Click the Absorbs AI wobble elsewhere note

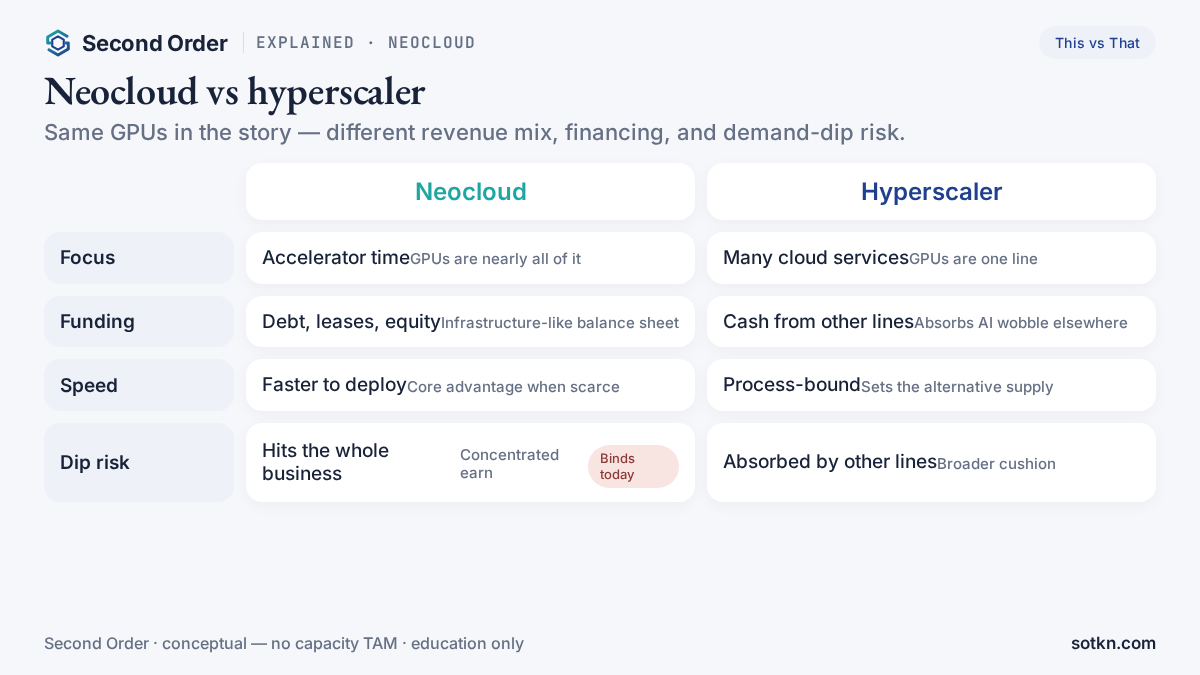[1021, 323]
